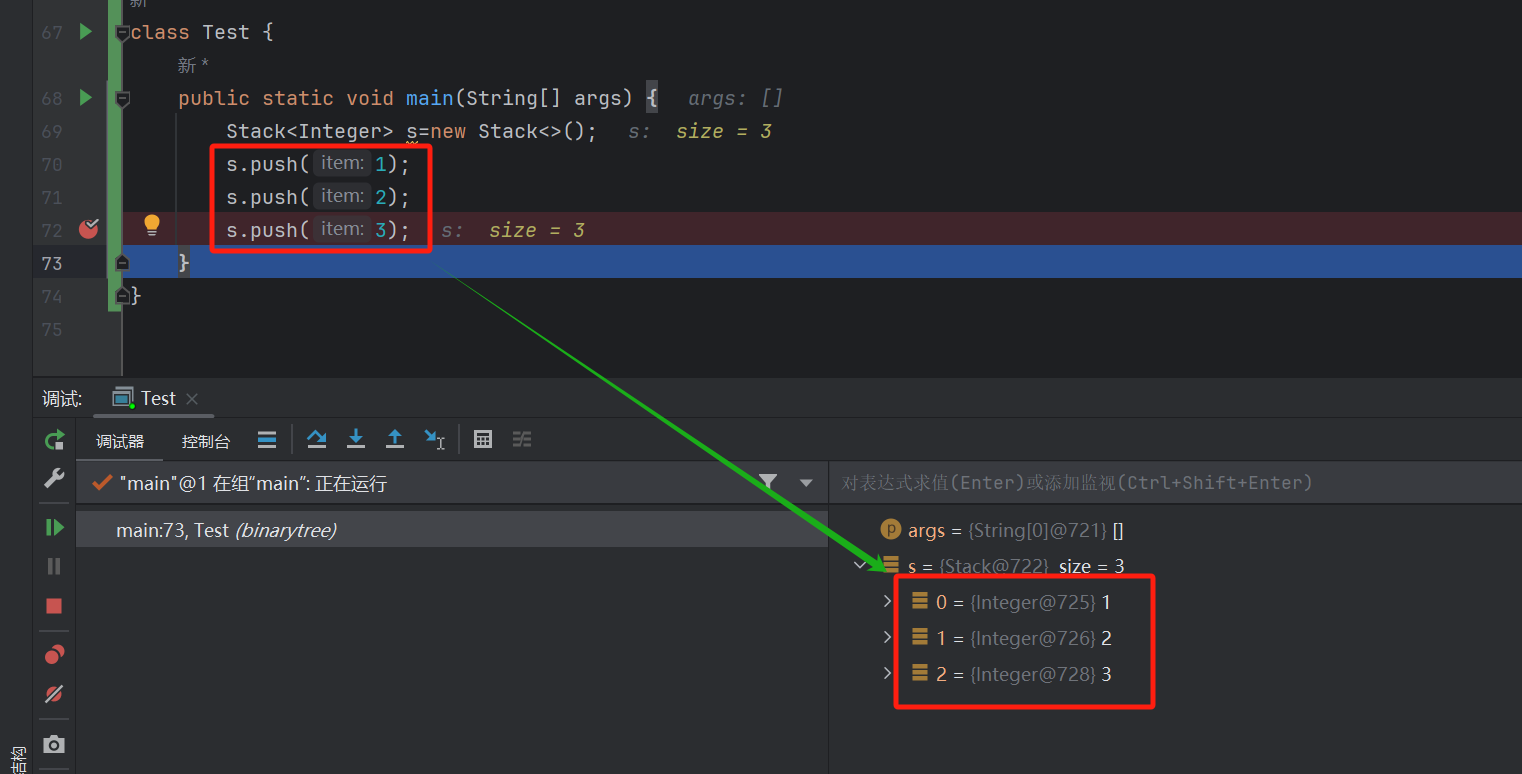Select the "main"@1 thread combo box
The height and width of the screenshot is (774, 1522).
(451, 483)
